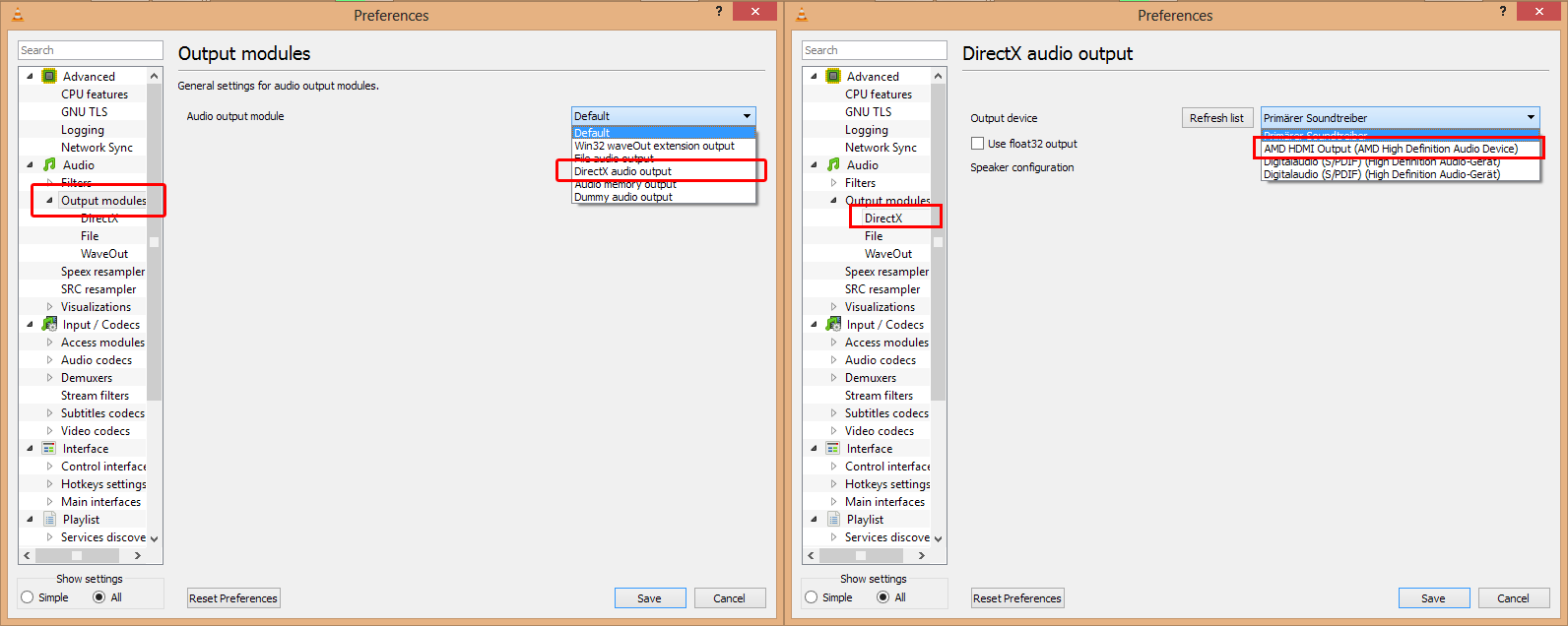The image size is (1568, 626).
Task: Select SRC resampler in right window tree
Action: pyautogui.click(x=882, y=288)
